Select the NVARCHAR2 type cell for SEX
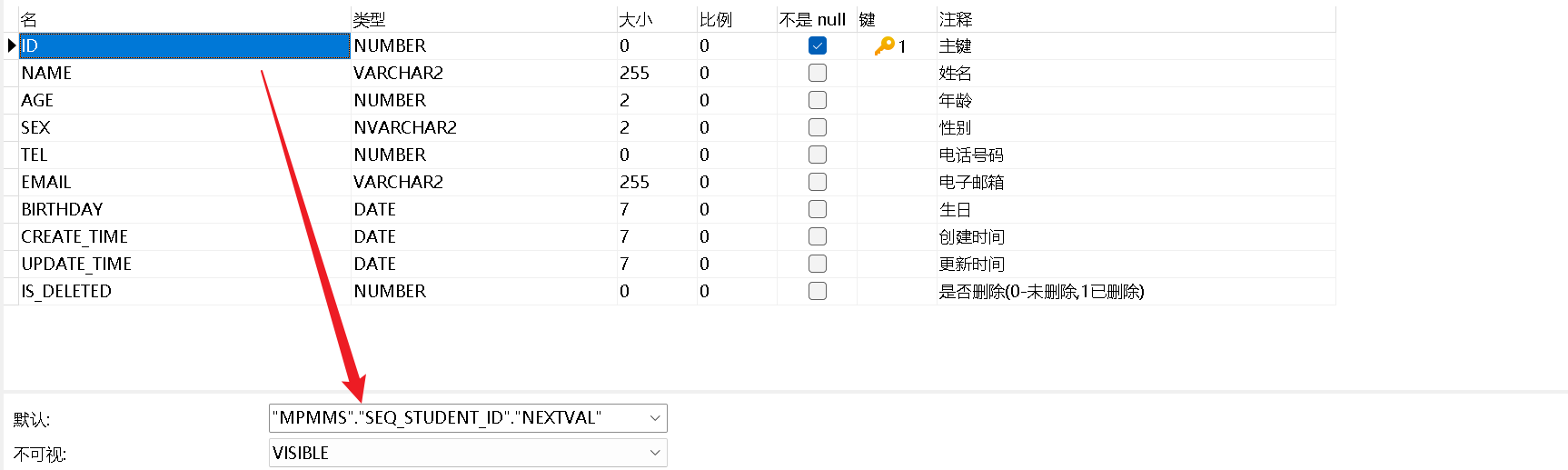 pyautogui.click(x=483, y=127)
